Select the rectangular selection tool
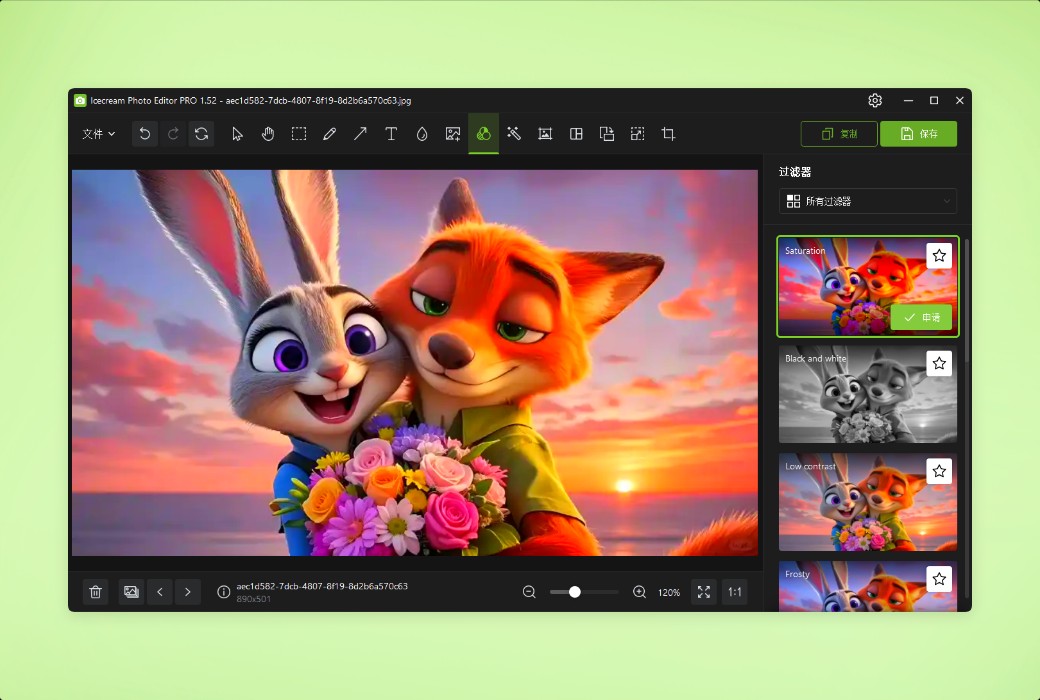This screenshot has height=700, width=1040. point(298,133)
